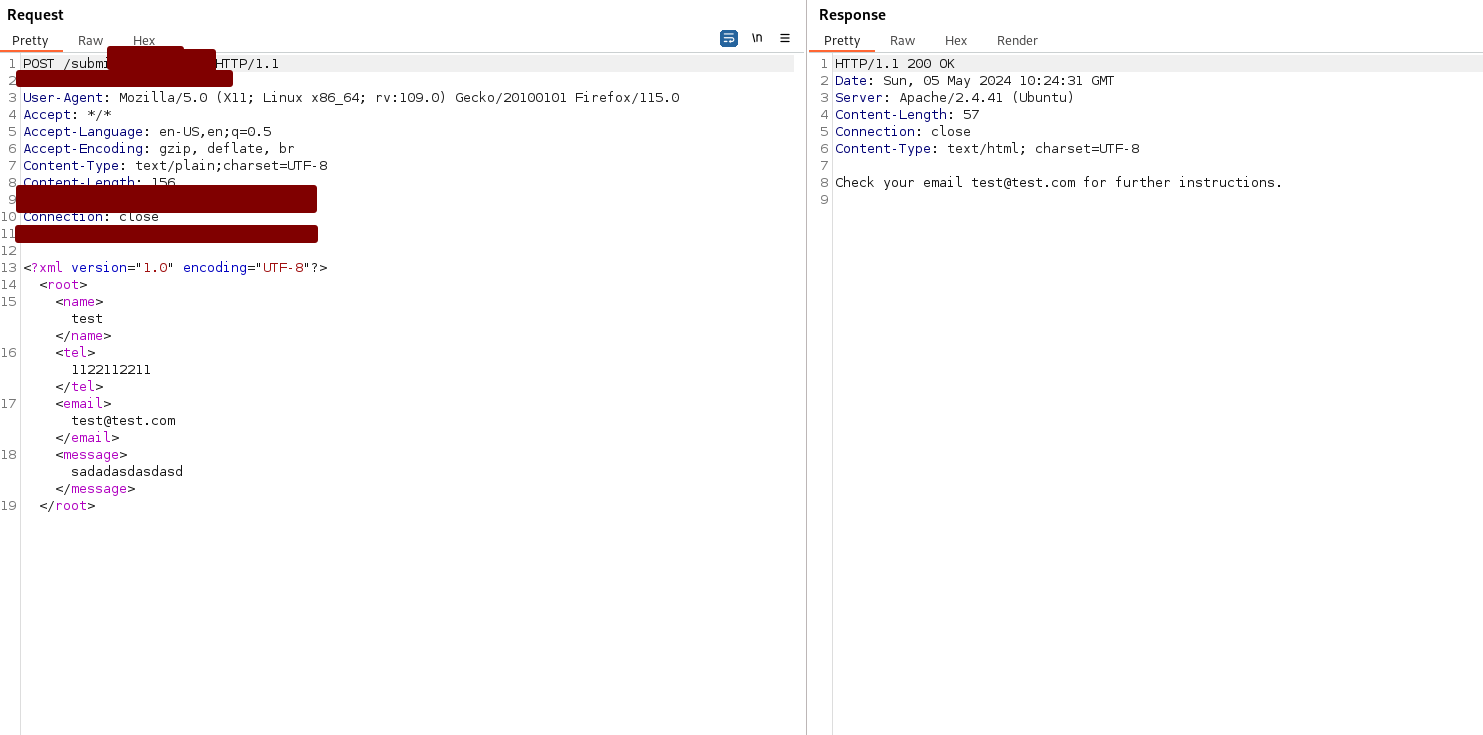Image resolution: width=1483 pixels, height=735 pixels.
Task: Select the Pretty tab in Request panel
Action: pos(30,41)
